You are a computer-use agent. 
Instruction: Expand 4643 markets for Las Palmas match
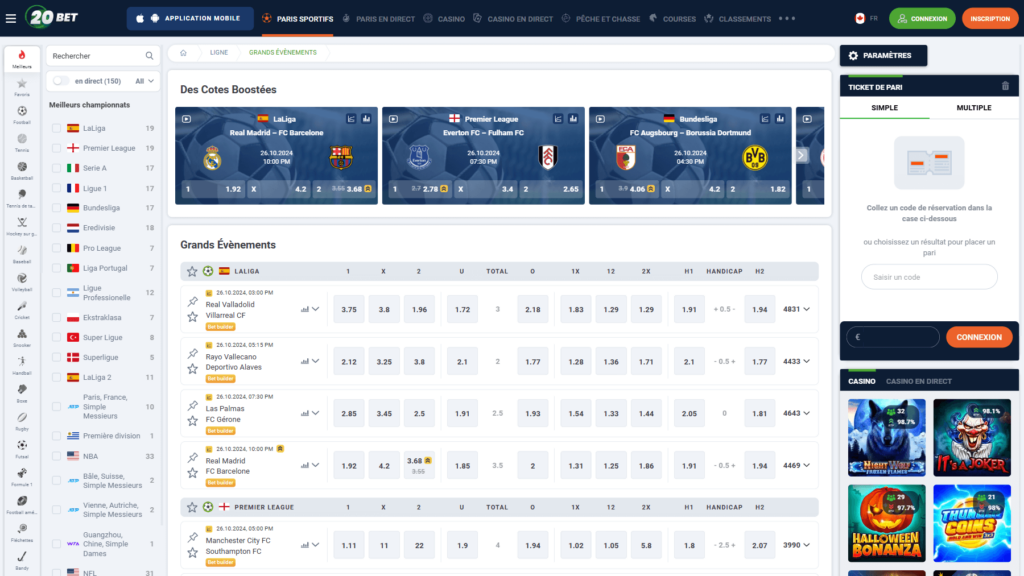[x=797, y=413]
